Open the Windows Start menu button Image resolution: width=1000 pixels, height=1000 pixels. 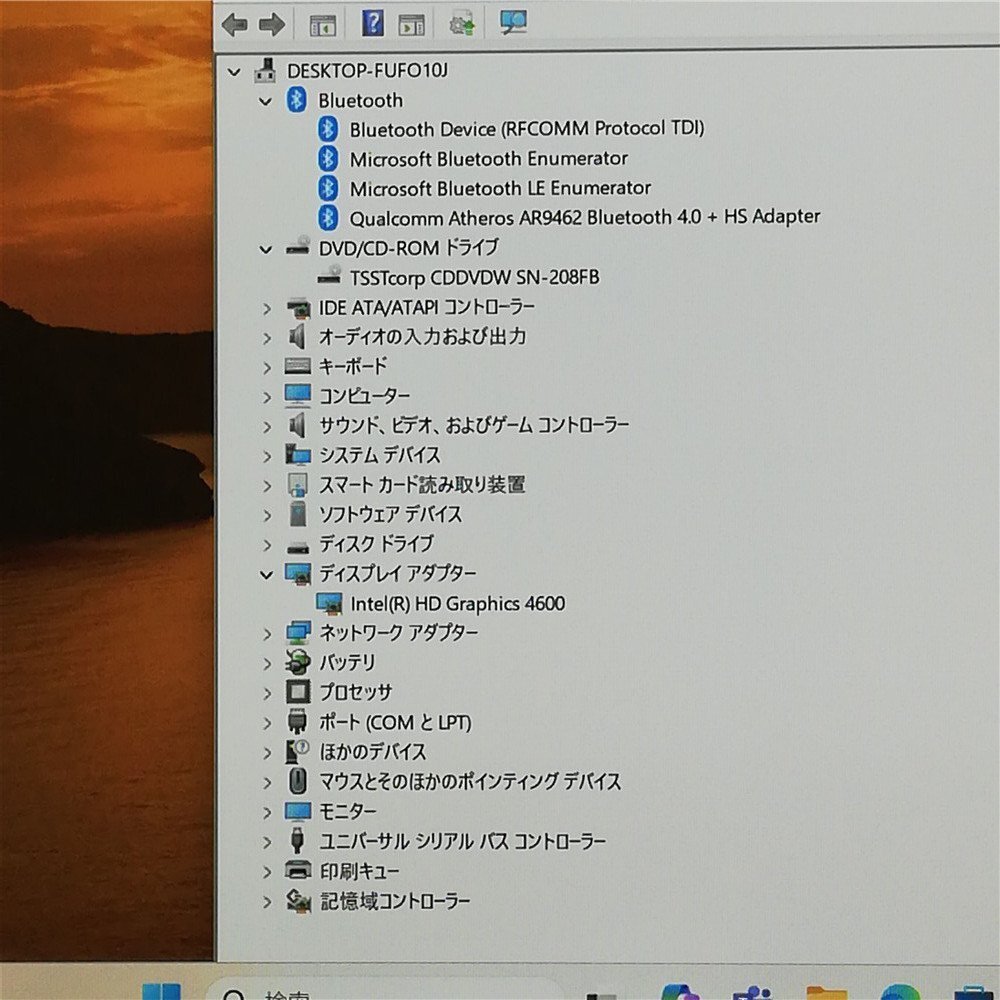(161, 991)
